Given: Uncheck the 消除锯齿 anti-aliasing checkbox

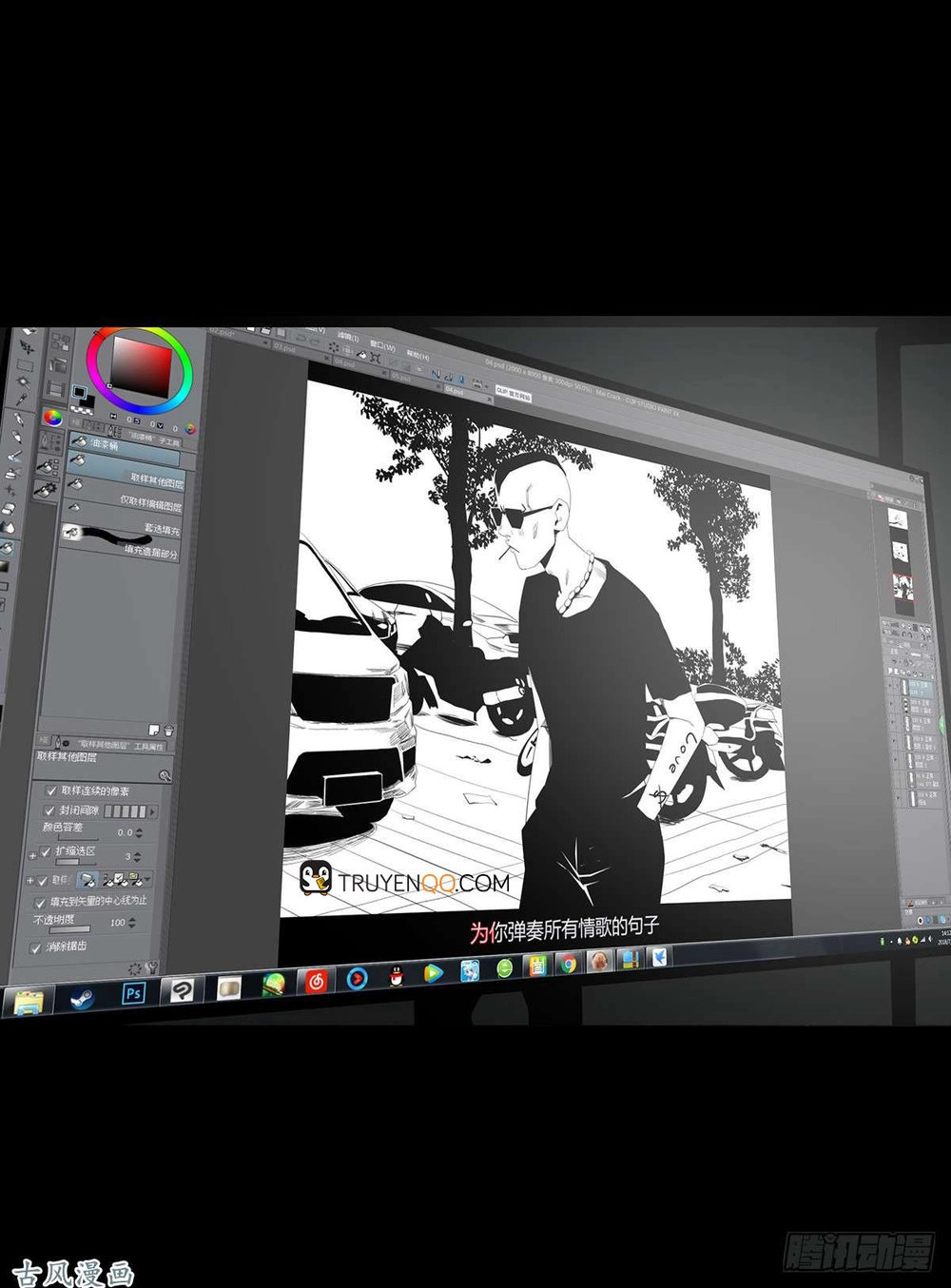Looking at the screenshot, I should point(36,947).
